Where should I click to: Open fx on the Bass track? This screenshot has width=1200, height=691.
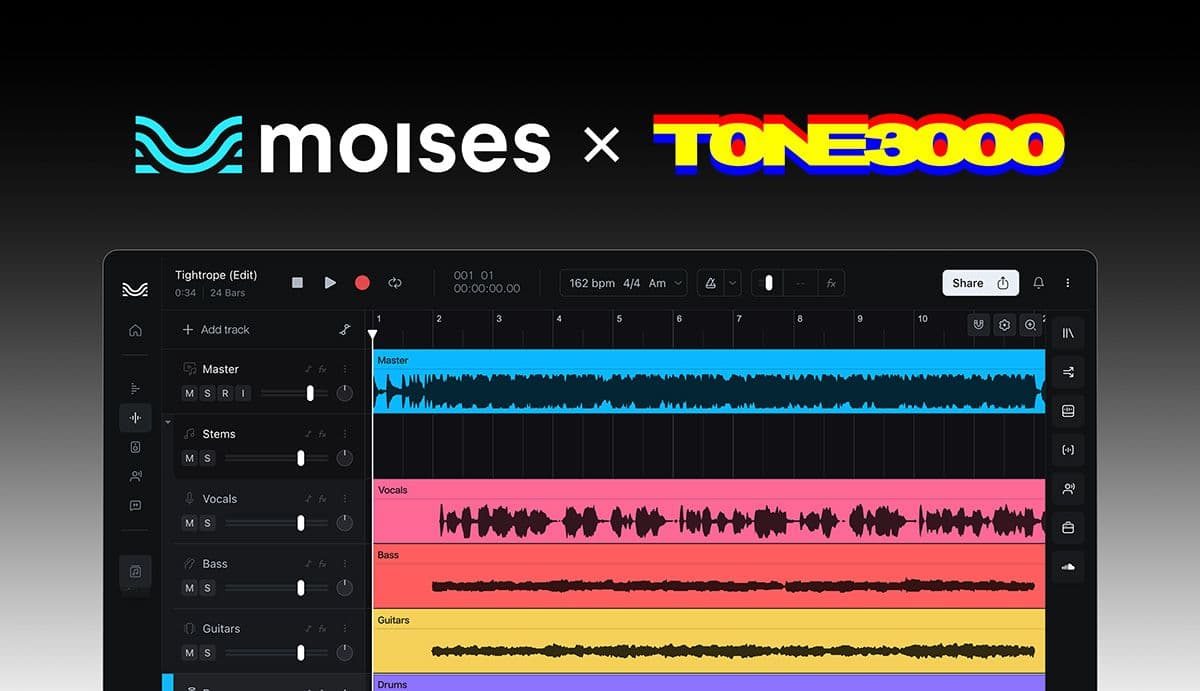[x=322, y=565]
